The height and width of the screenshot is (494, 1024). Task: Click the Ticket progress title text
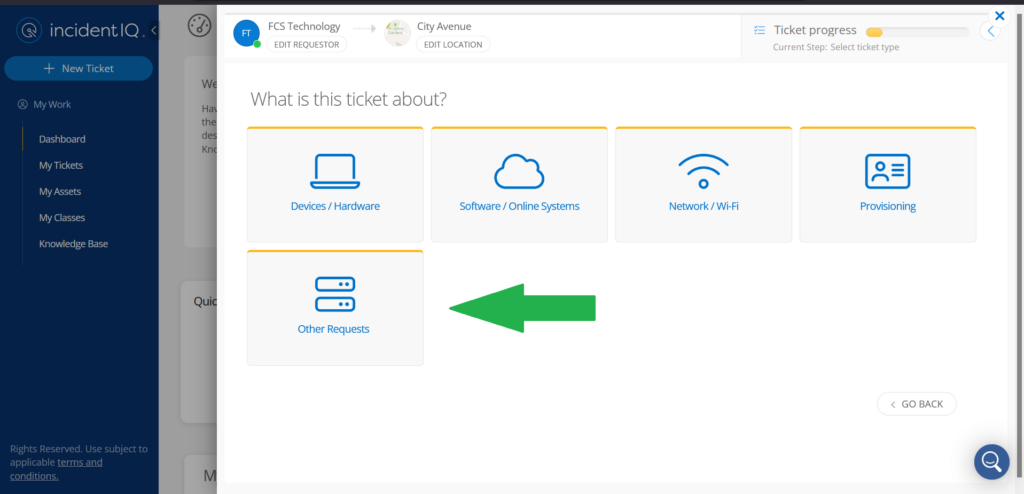pos(815,30)
